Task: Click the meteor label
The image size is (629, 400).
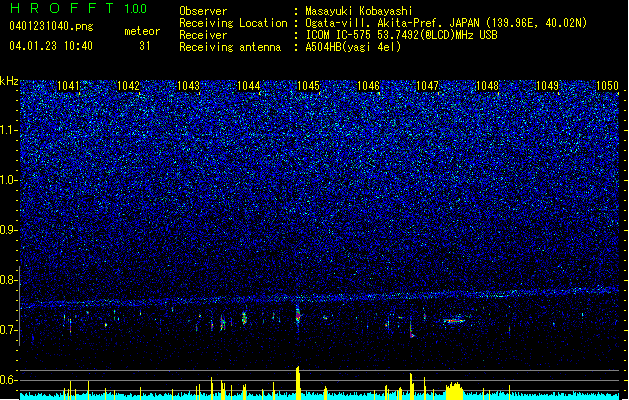Action: [142, 31]
